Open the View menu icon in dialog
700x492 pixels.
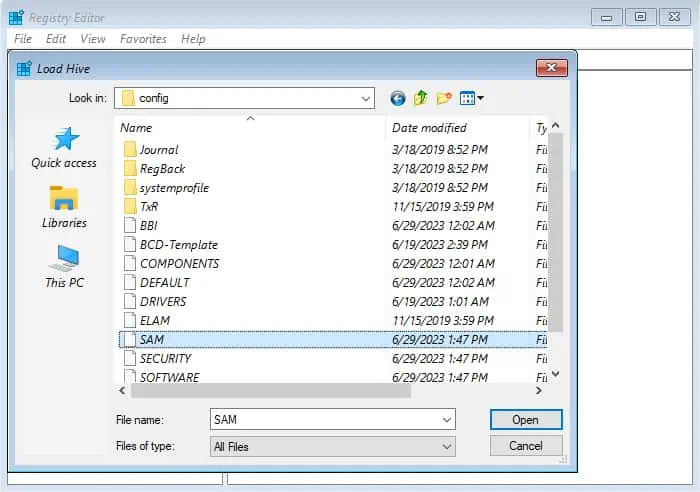[467, 98]
